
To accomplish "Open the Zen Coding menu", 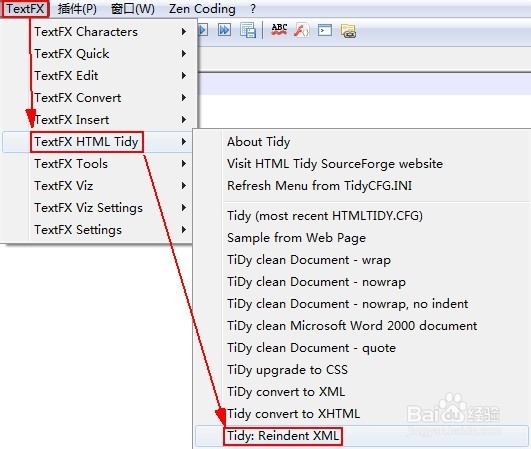I will tap(202, 9).
